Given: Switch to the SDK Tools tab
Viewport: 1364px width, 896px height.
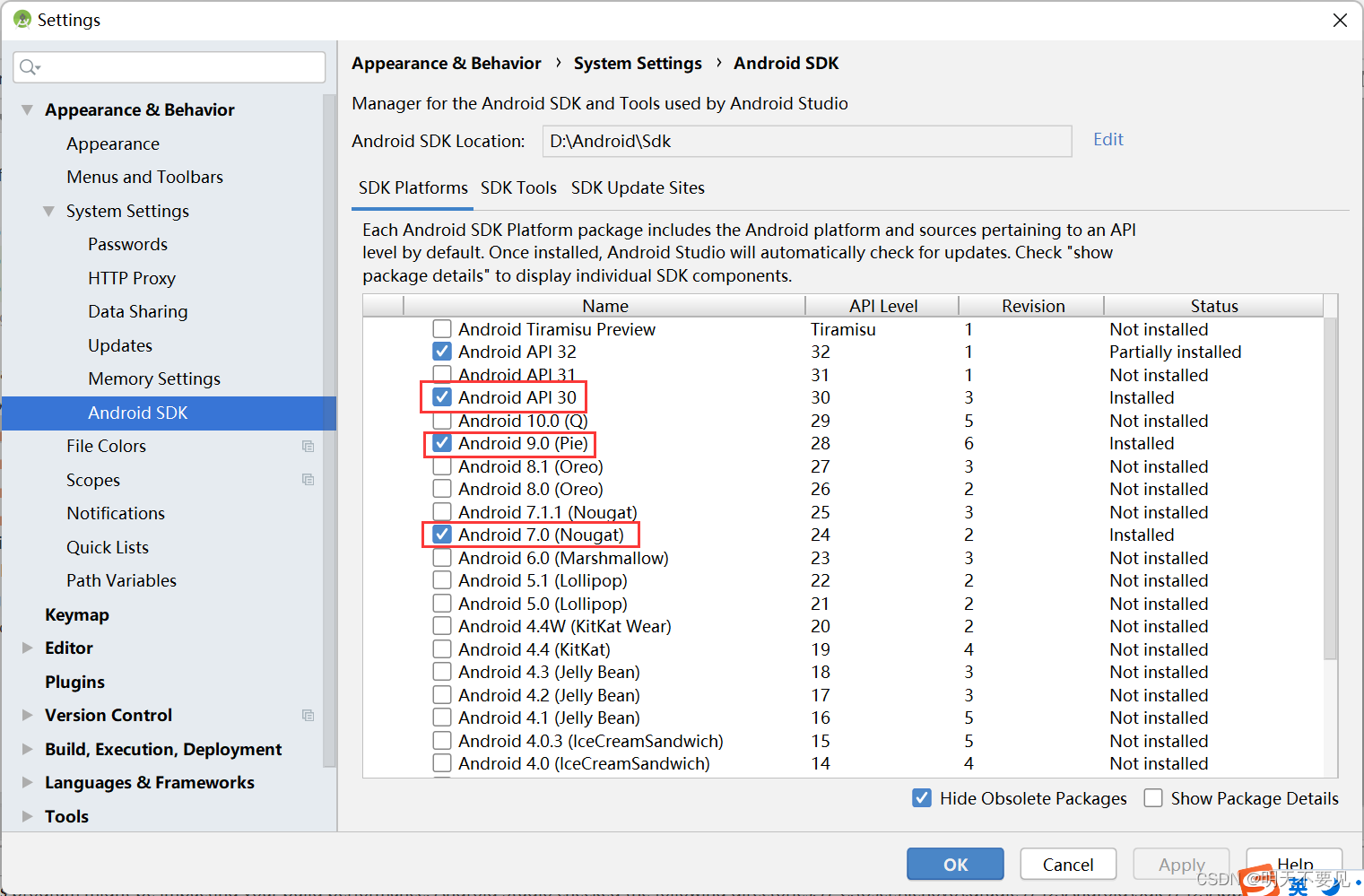Looking at the screenshot, I should [518, 187].
